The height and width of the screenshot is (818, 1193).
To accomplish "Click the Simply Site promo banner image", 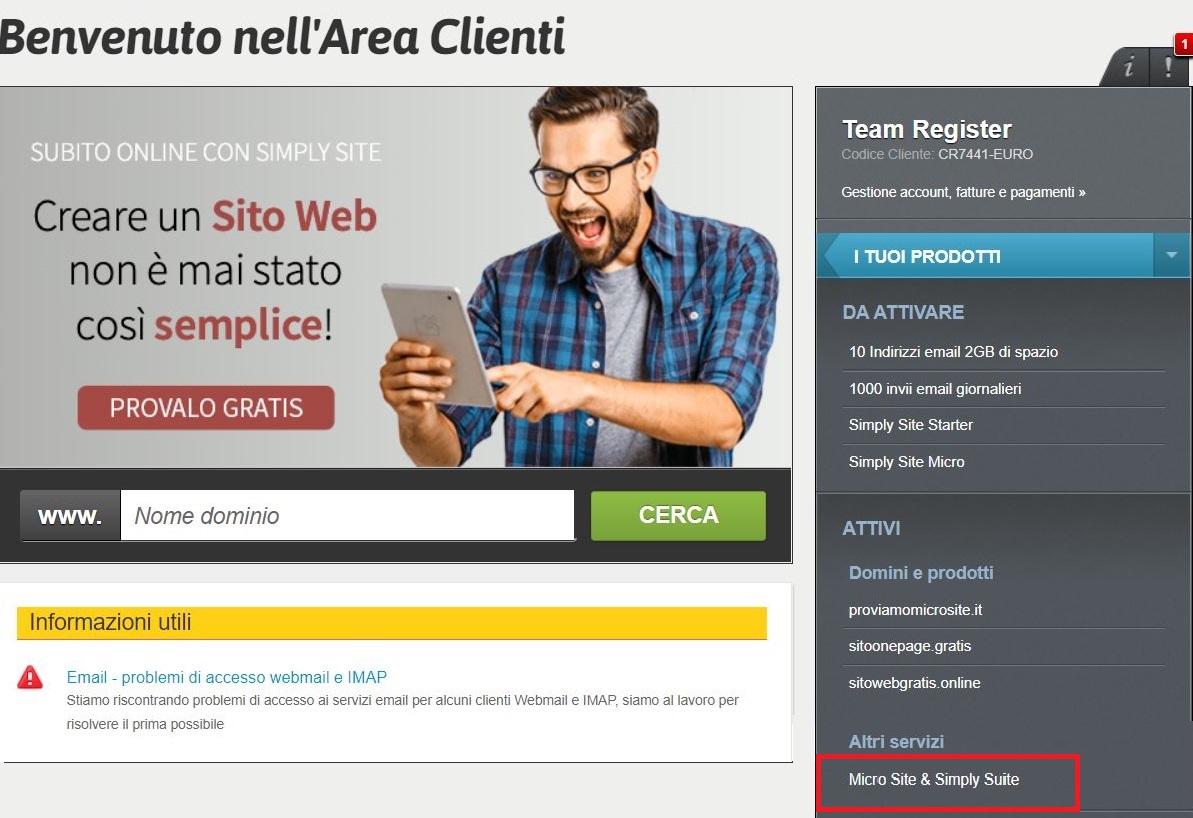I will pos(396,277).
